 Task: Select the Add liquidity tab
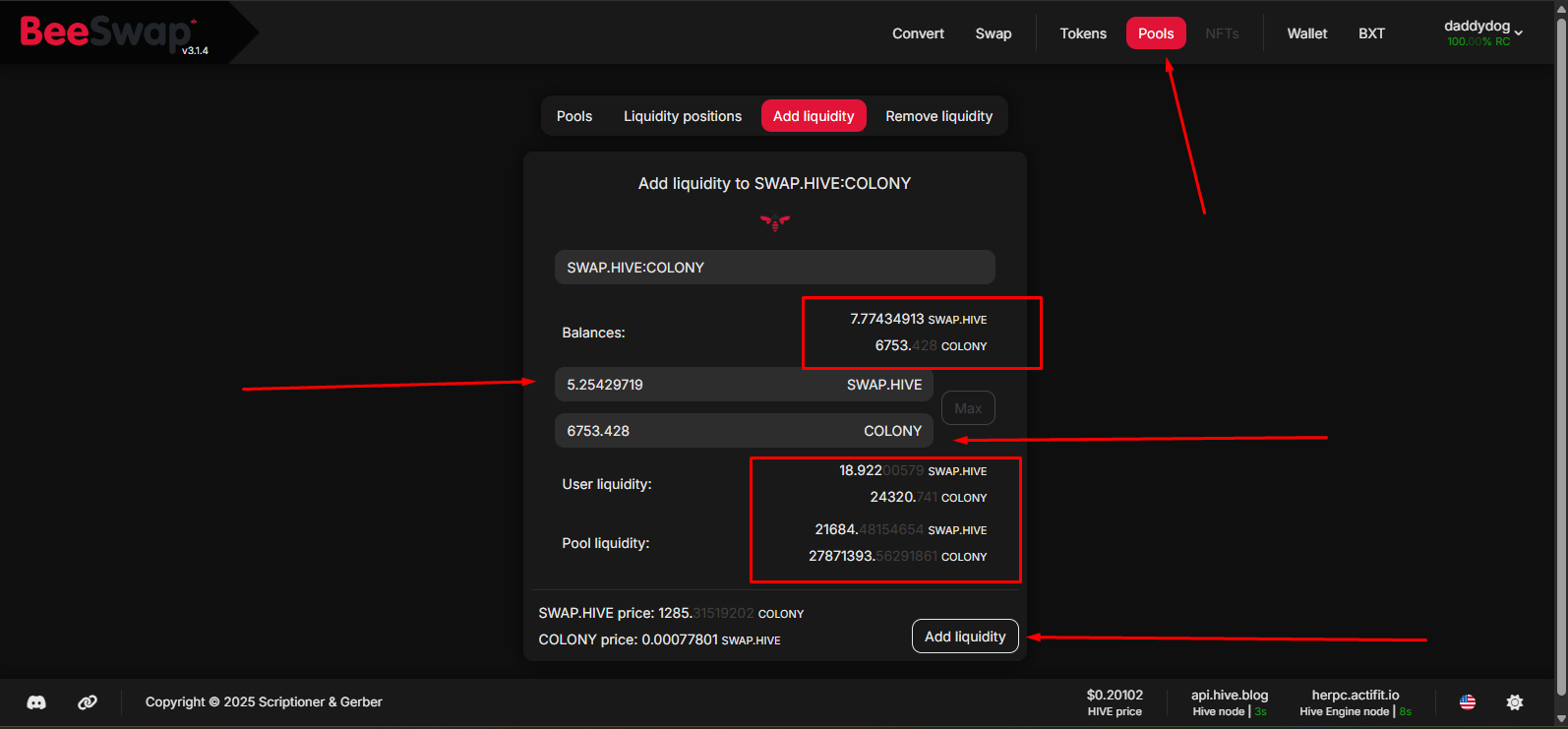point(814,116)
